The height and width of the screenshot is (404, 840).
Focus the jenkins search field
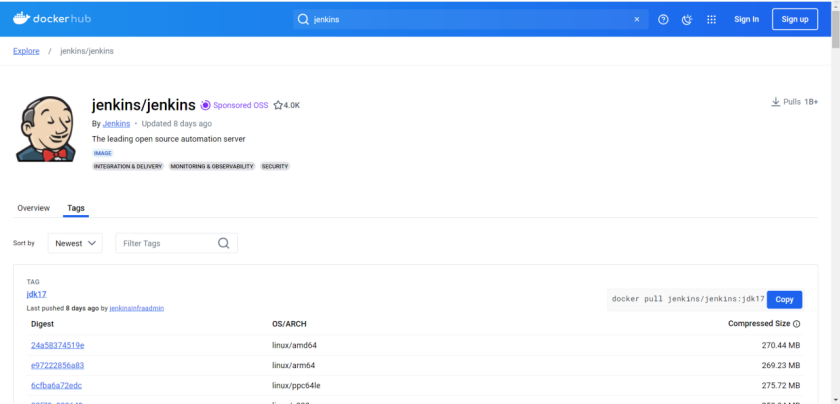tap(471, 19)
